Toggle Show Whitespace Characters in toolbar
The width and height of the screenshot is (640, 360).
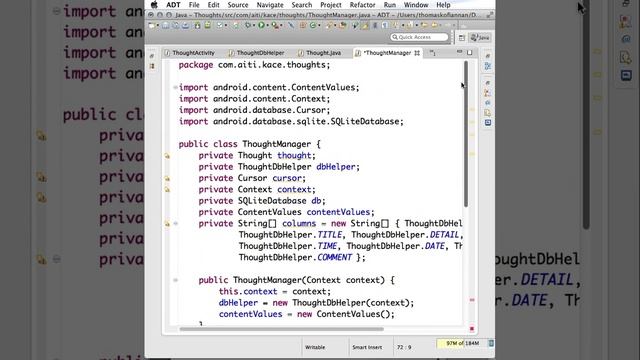[x=384, y=25]
